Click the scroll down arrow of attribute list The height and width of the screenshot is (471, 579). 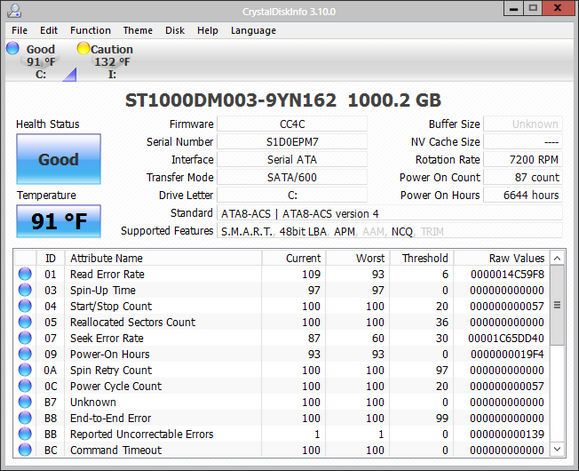coord(557,449)
